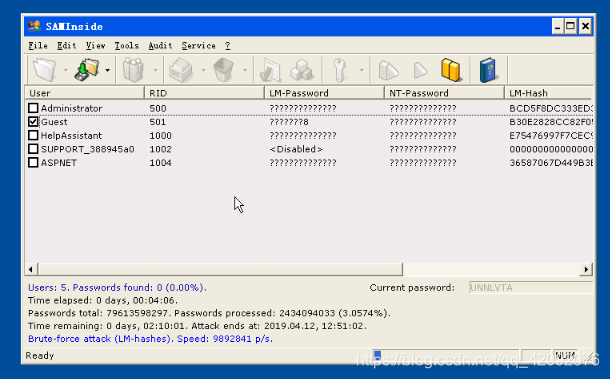
Task: Click the Current password field
Action: [531, 288]
